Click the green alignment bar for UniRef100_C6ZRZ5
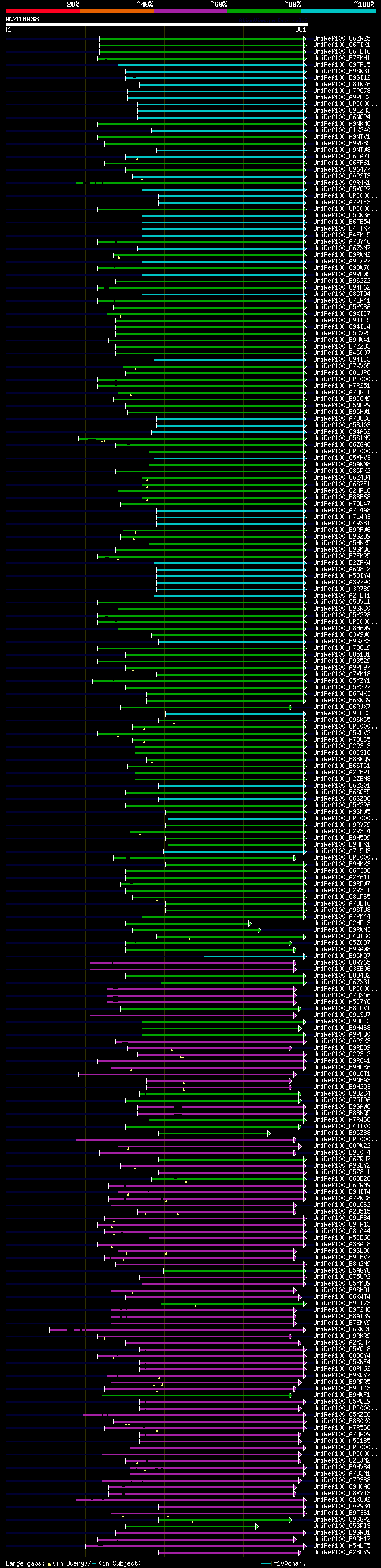The width and height of the screenshot is (381, 1568). click(202, 39)
